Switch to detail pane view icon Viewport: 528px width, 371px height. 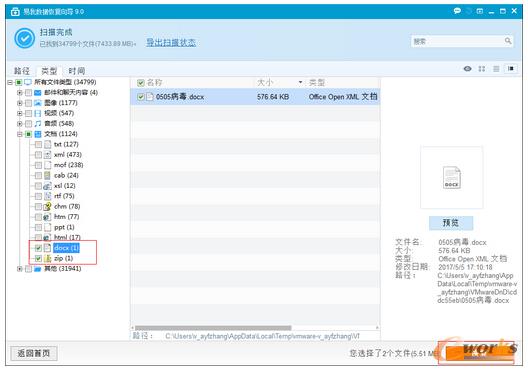tap(511, 69)
